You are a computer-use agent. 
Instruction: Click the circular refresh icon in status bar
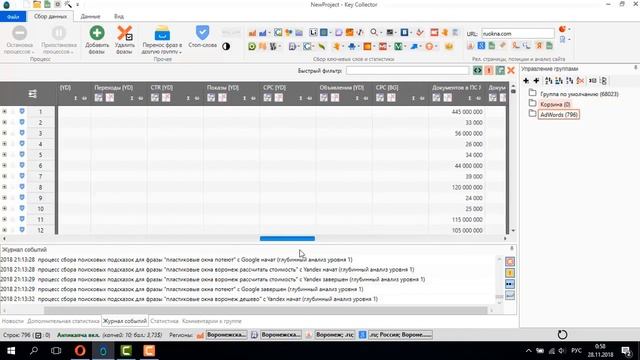(x=562, y=335)
